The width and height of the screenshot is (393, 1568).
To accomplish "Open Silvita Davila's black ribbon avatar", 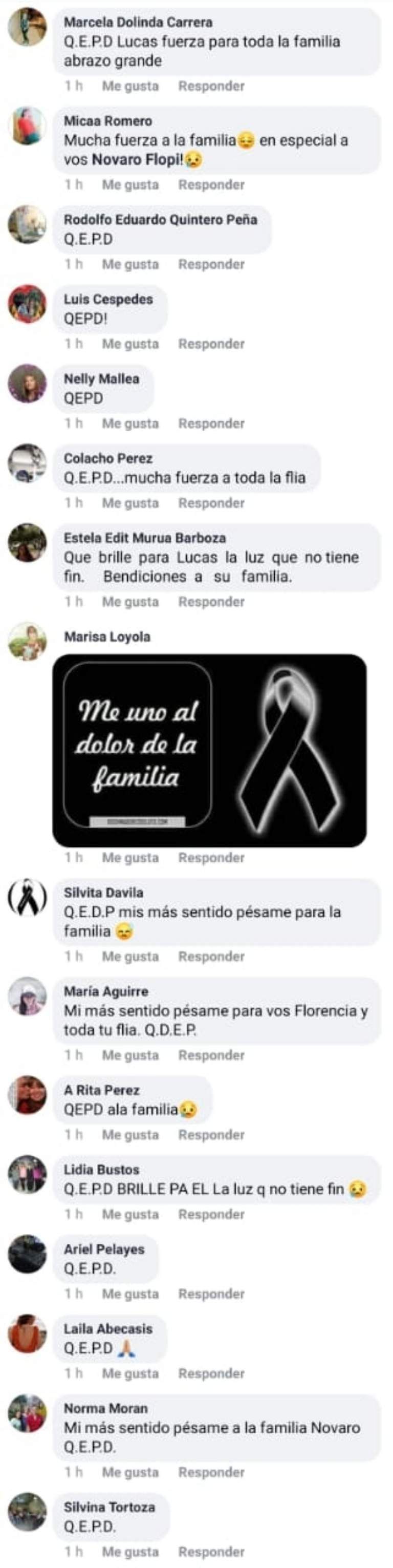I will (x=27, y=898).
